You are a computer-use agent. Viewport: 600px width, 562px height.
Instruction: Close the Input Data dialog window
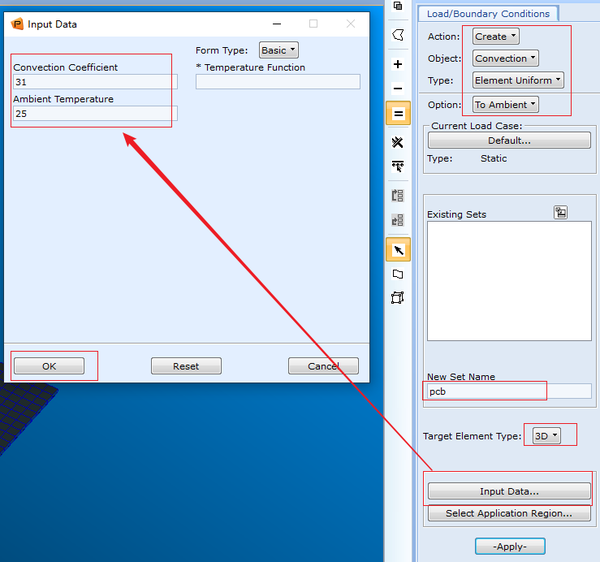coord(351,24)
